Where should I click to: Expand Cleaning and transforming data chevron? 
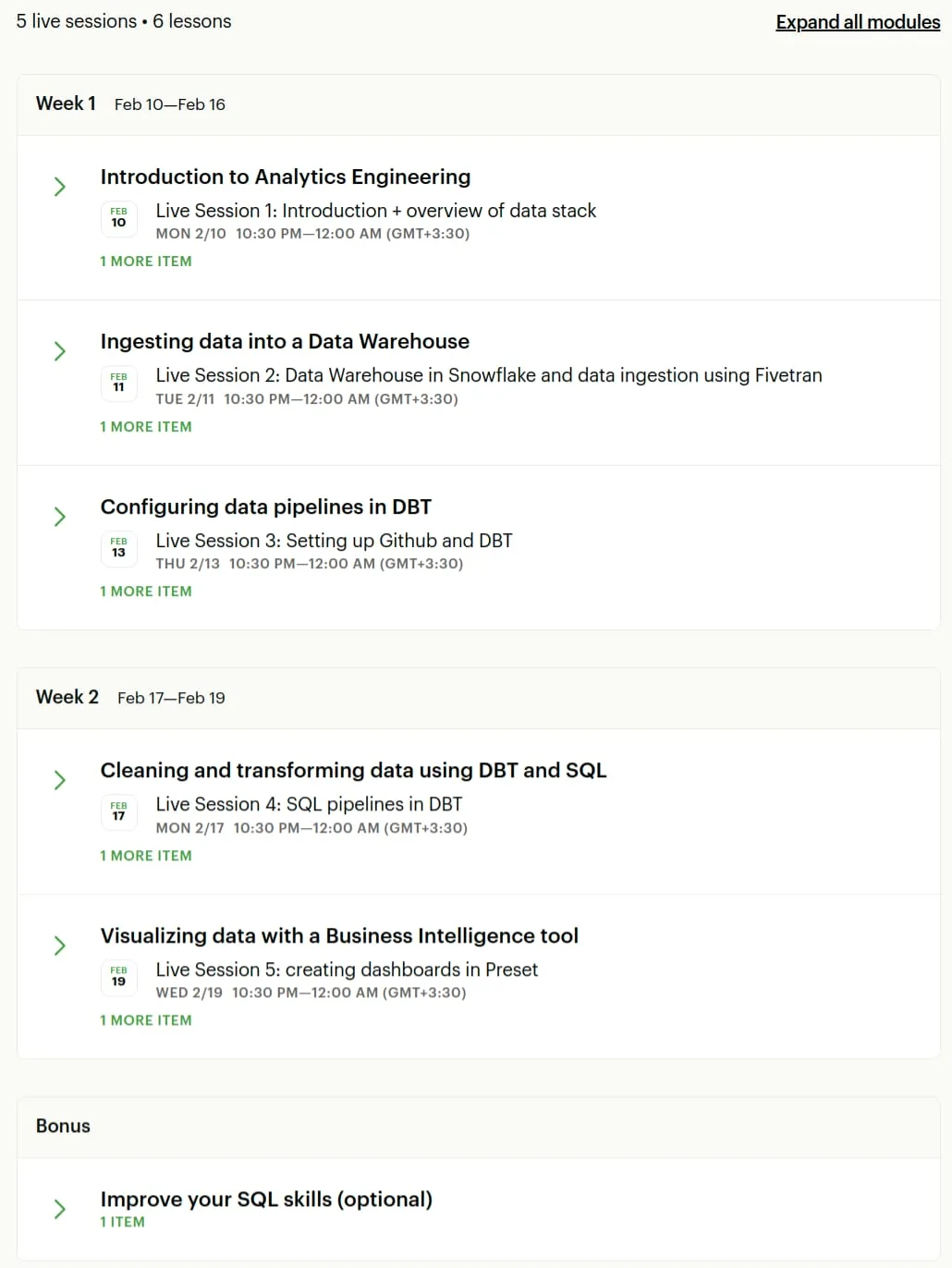[x=60, y=780]
